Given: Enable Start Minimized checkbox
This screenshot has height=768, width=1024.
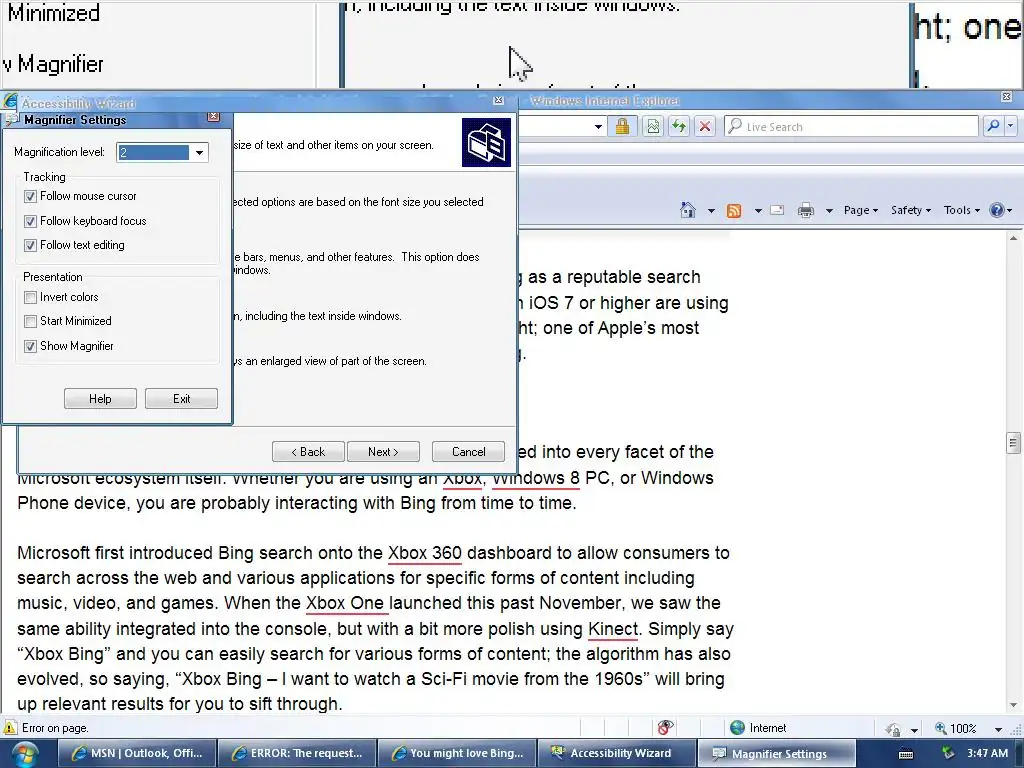Looking at the screenshot, I should click(x=30, y=321).
